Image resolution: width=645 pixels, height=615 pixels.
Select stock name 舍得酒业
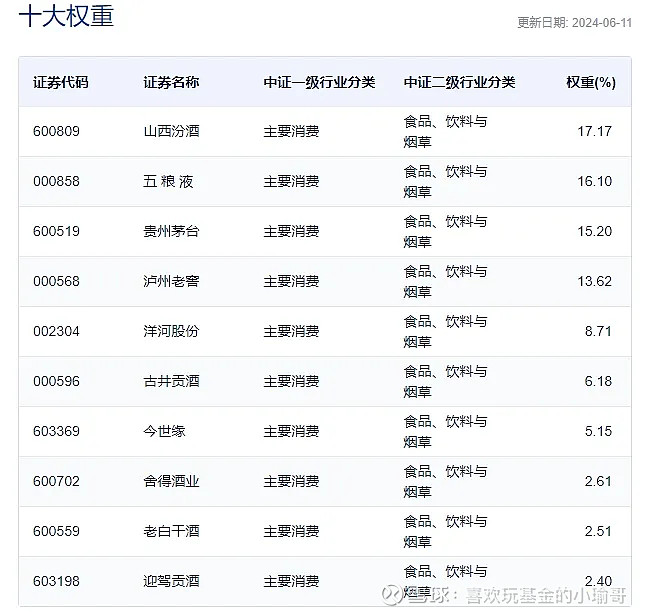[171, 481]
